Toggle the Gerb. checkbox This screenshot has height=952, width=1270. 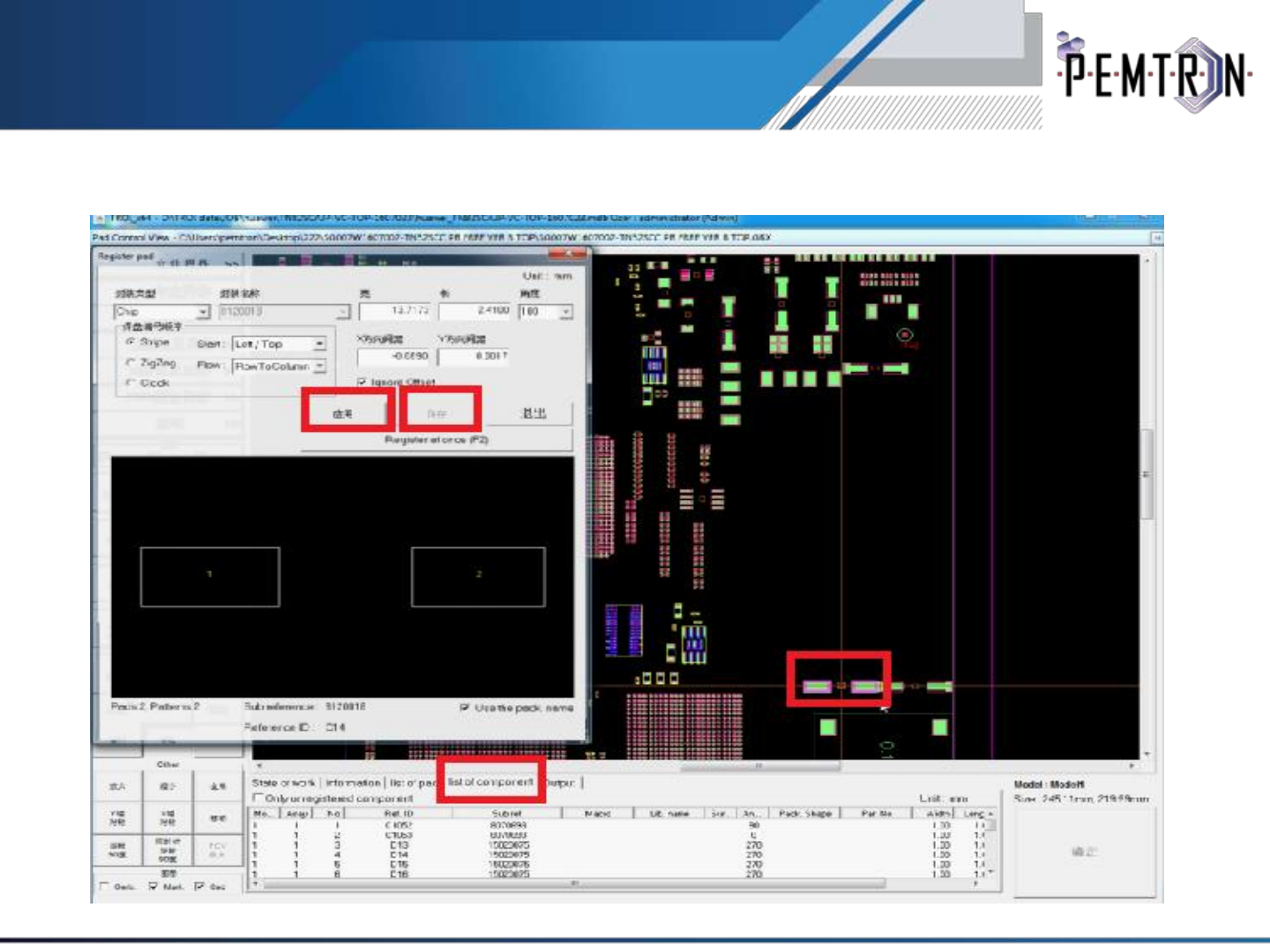(105, 887)
